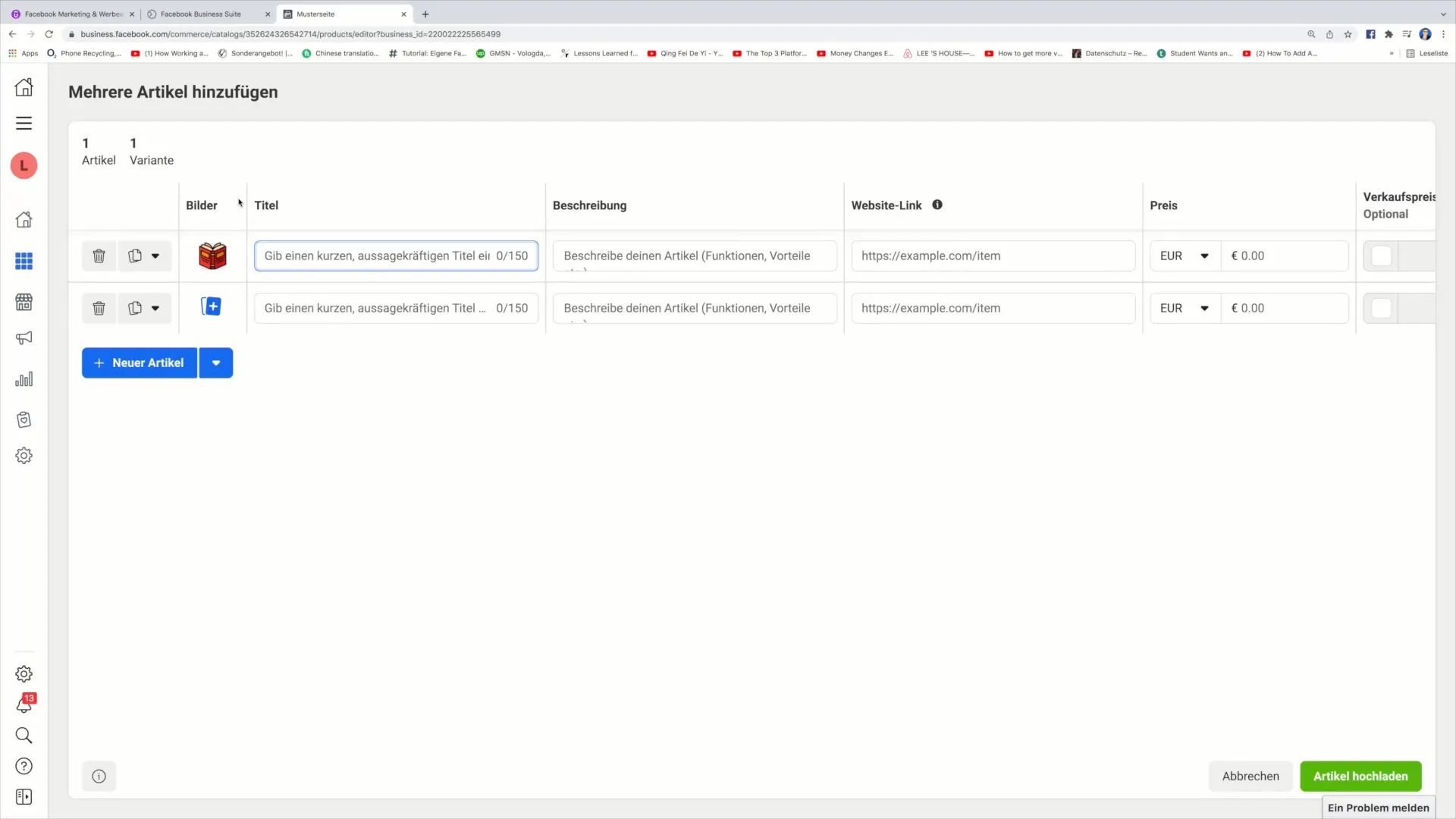Open EUR currency dropdown in first row
1456x819 pixels.
pos(1185,256)
